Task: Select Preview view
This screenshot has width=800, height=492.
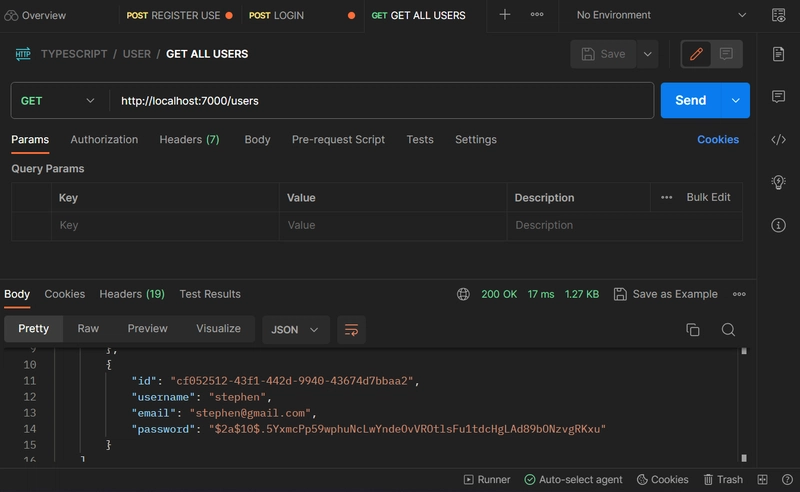Action: click(x=147, y=329)
